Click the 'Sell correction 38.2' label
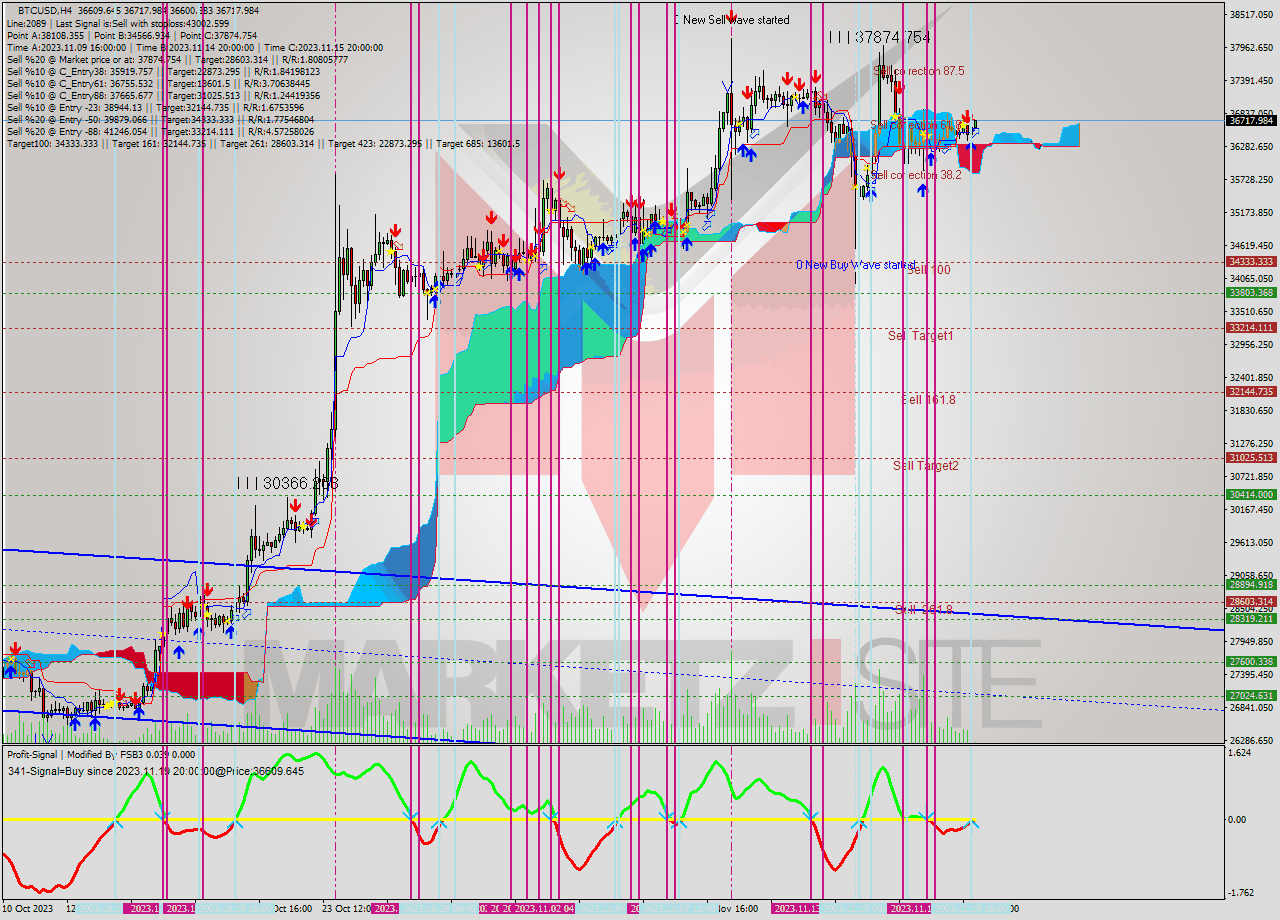This screenshot has width=1280, height=920. [x=917, y=175]
